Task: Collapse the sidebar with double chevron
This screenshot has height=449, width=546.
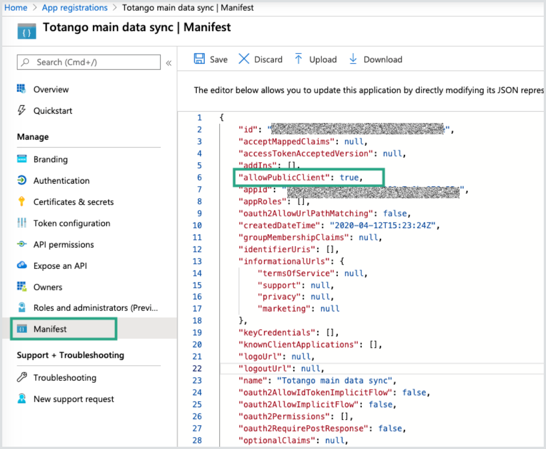Action: [169, 63]
